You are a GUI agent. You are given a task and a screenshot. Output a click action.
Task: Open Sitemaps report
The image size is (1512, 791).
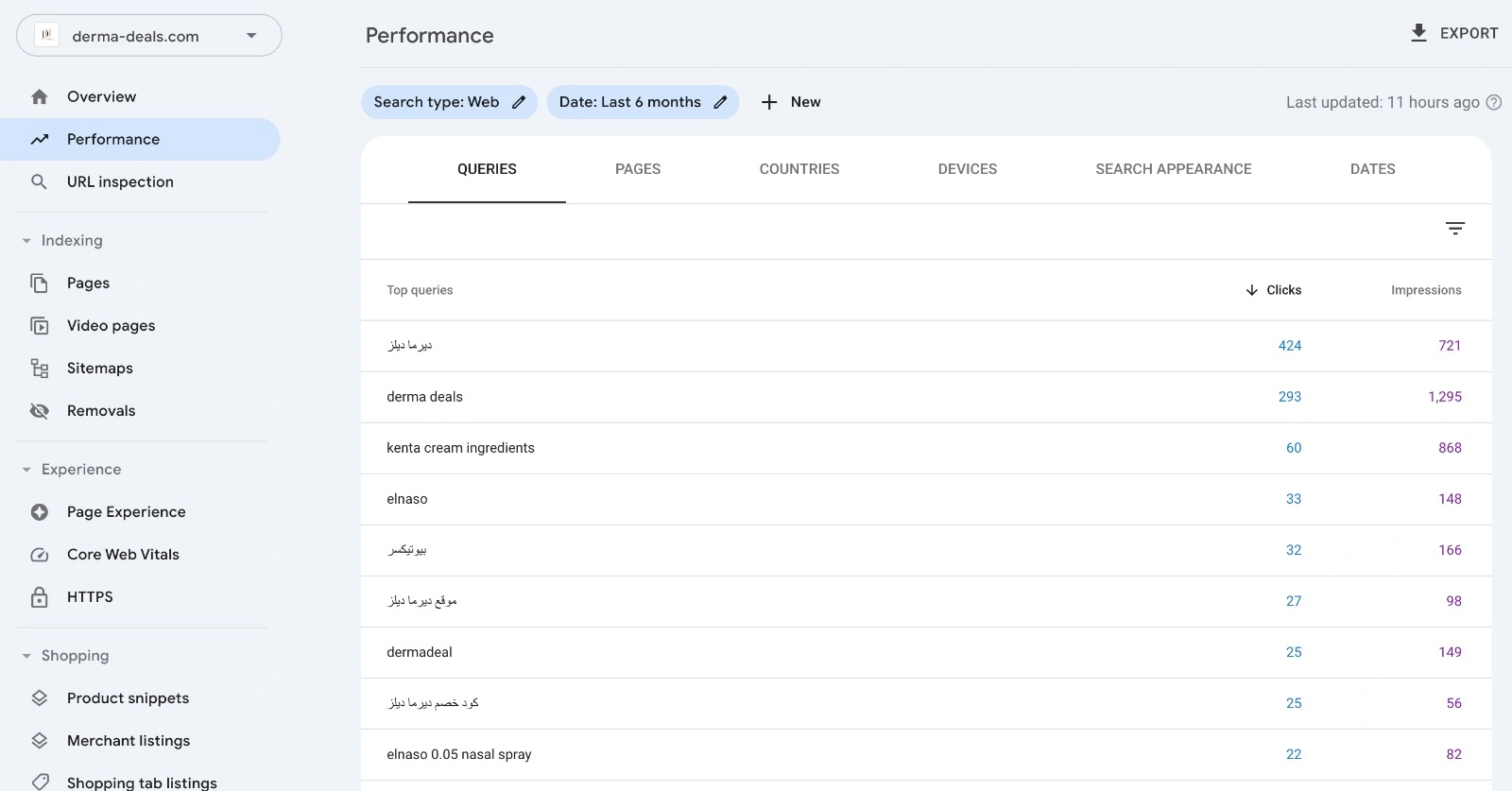click(x=140, y=368)
